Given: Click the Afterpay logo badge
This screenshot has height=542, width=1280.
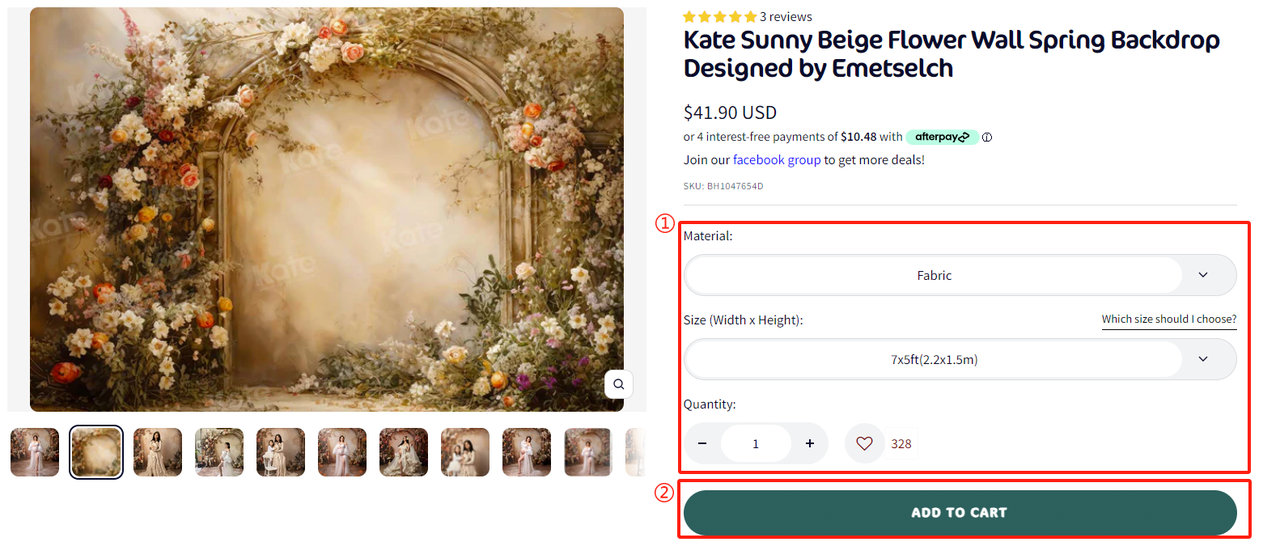Looking at the screenshot, I should 942,137.
